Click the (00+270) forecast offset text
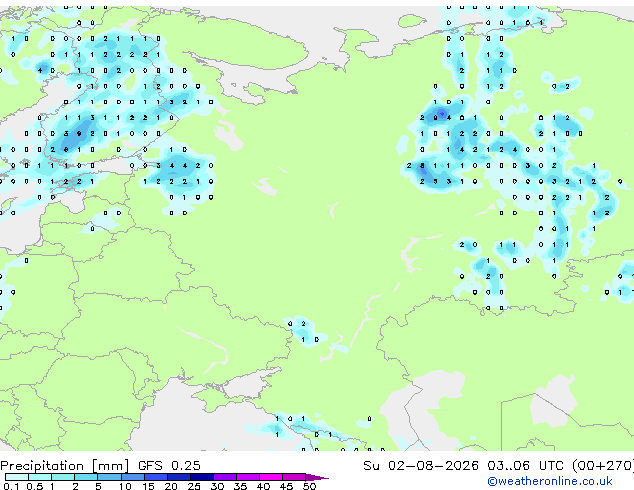Image resolution: width=634 pixels, height=490 pixels. pos(603,466)
